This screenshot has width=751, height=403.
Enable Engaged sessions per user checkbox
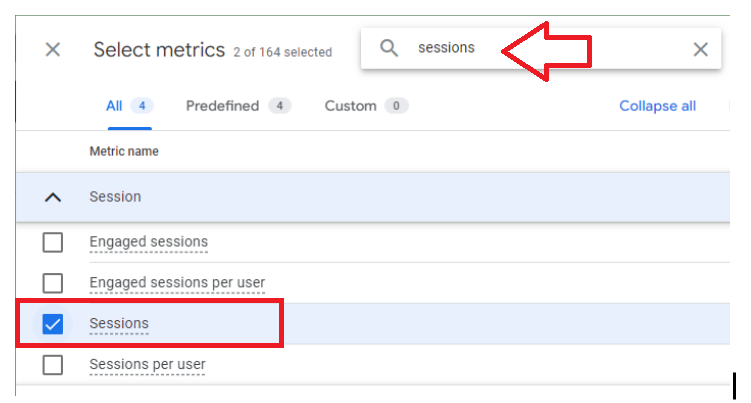tap(53, 283)
